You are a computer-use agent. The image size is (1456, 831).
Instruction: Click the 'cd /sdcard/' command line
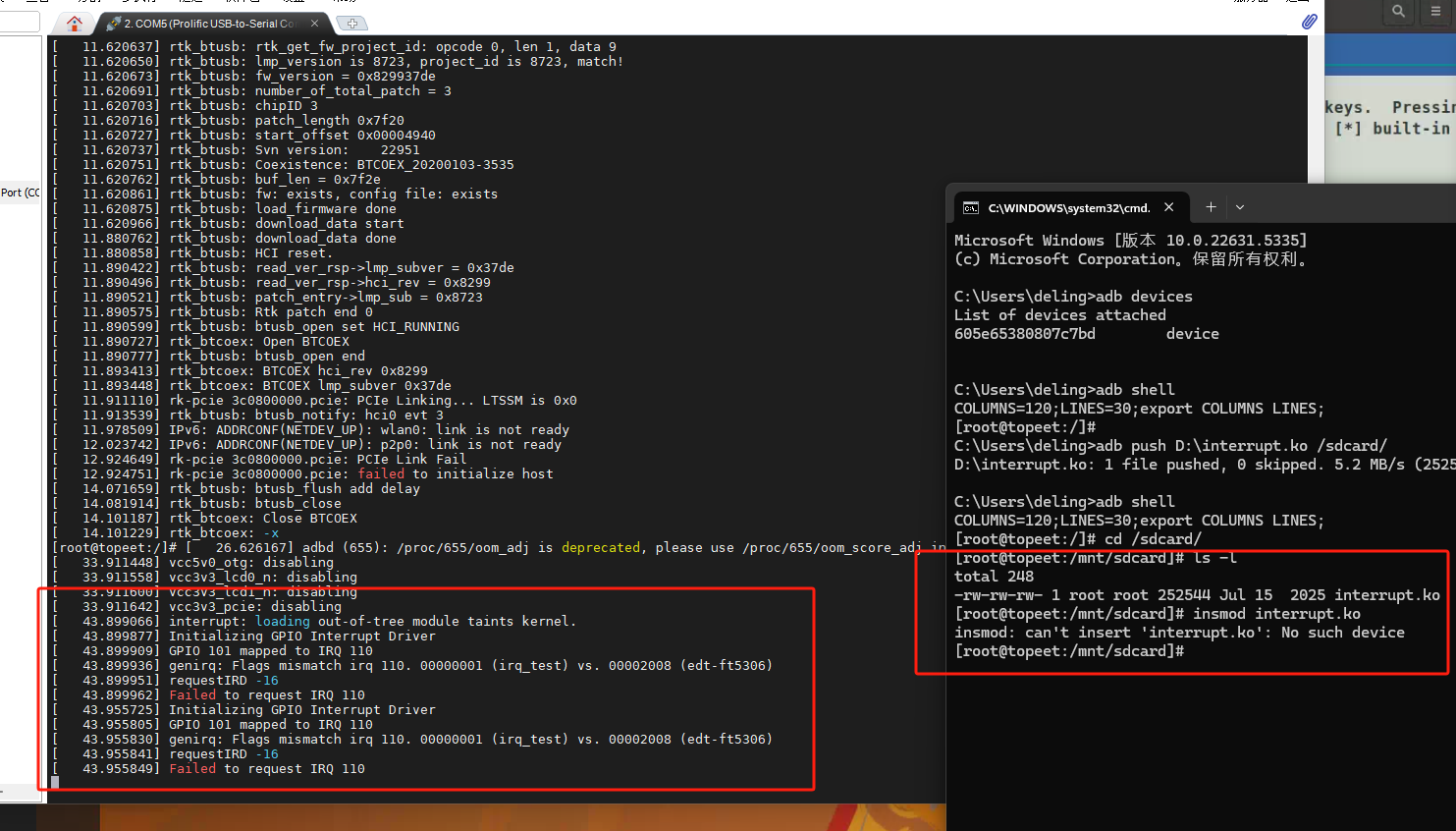pyautogui.click(x=1077, y=539)
